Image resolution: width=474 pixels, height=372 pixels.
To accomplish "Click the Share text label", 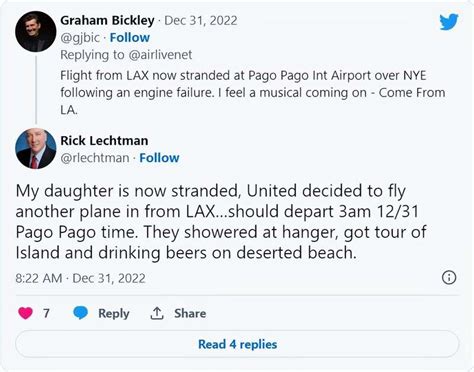I will pyautogui.click(x=190, y=313).
